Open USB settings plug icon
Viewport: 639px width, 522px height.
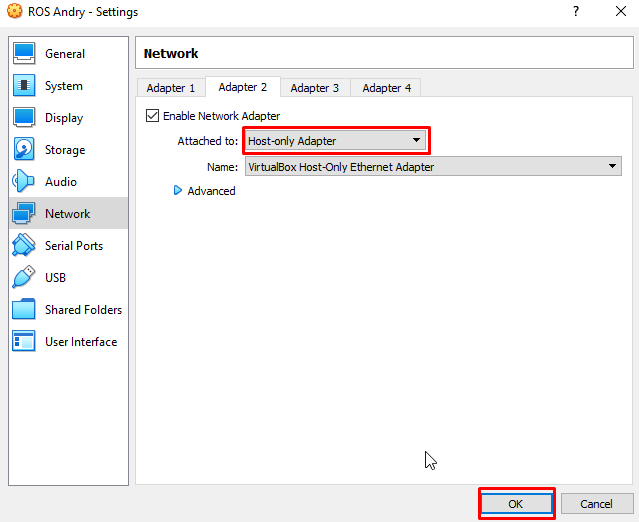24,278
